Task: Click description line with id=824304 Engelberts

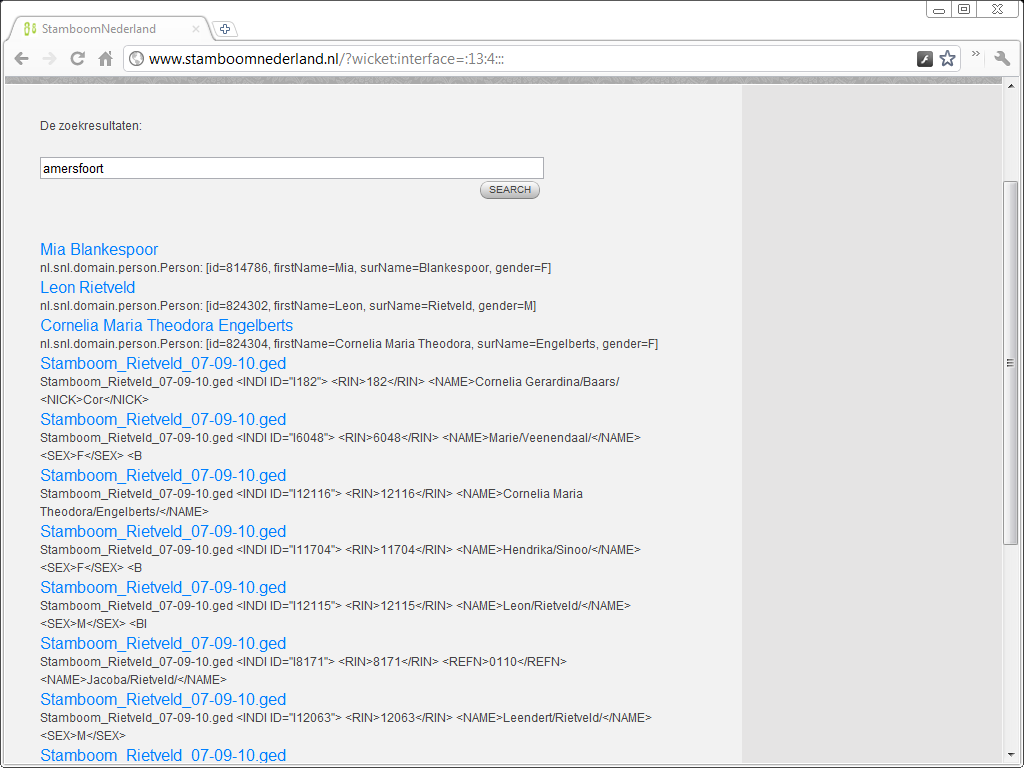Action: (x=349, y=344)
